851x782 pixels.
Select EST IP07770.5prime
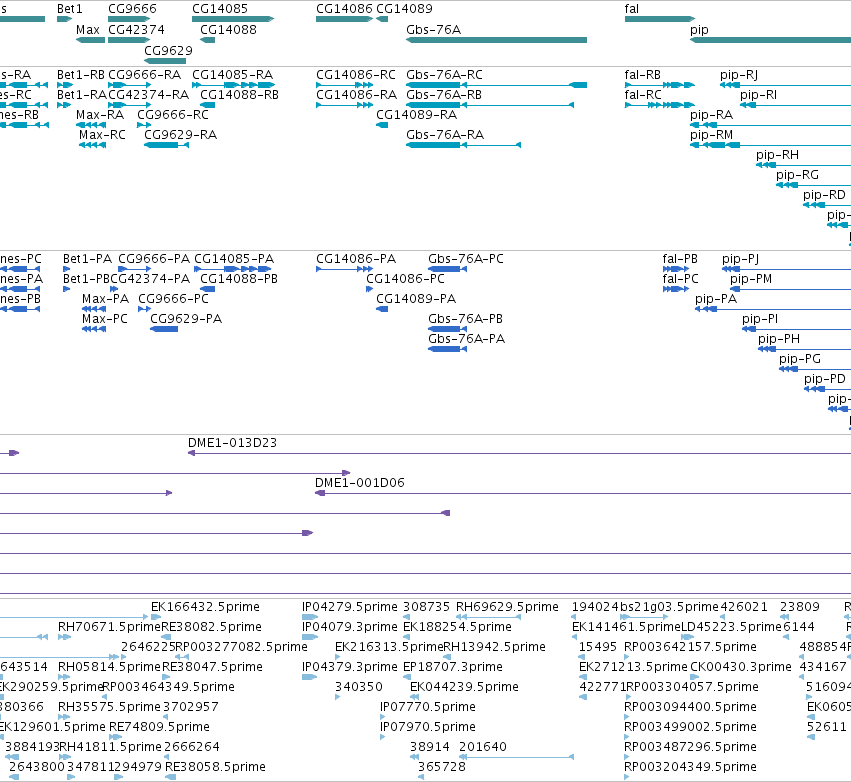383,717
